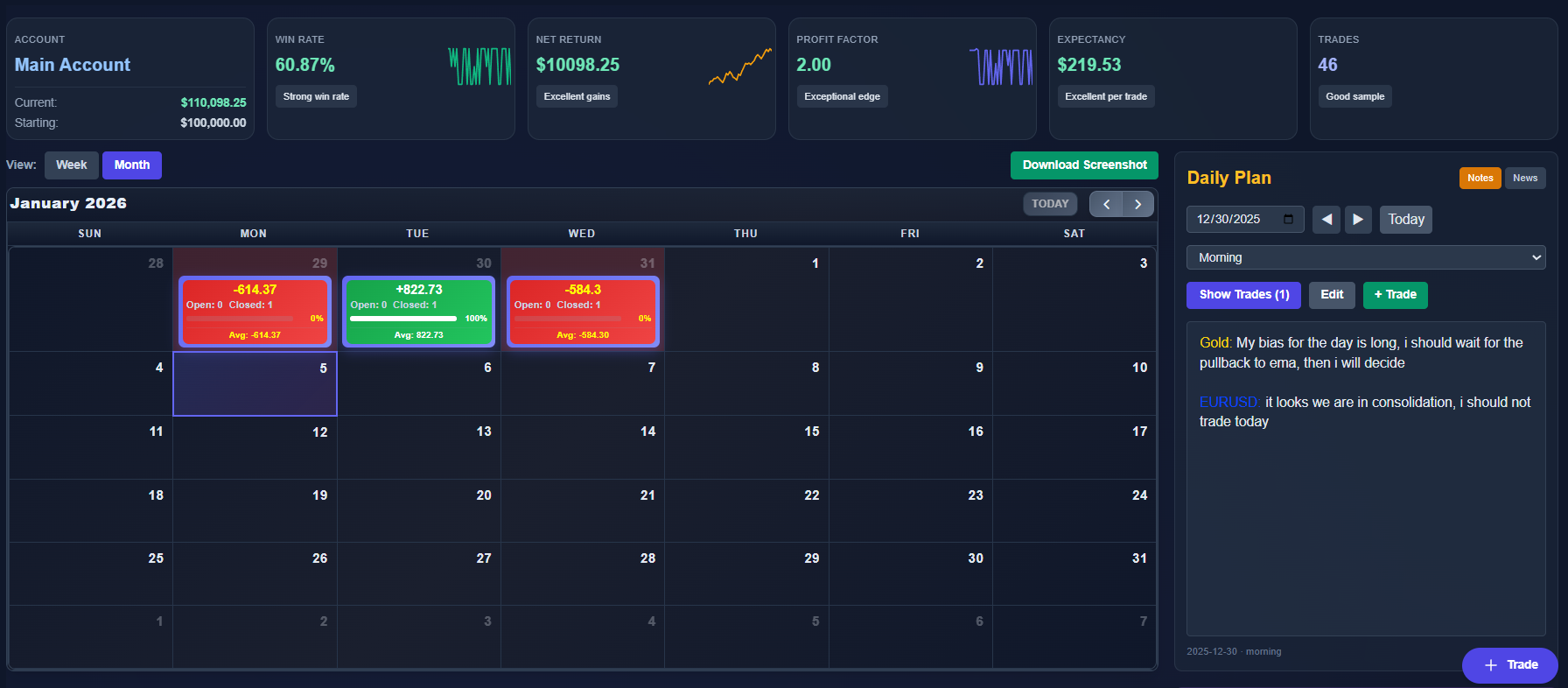Click the $219.53 expectancy value
This screenshot has width=1568, height=688.
click(1089, 65)
